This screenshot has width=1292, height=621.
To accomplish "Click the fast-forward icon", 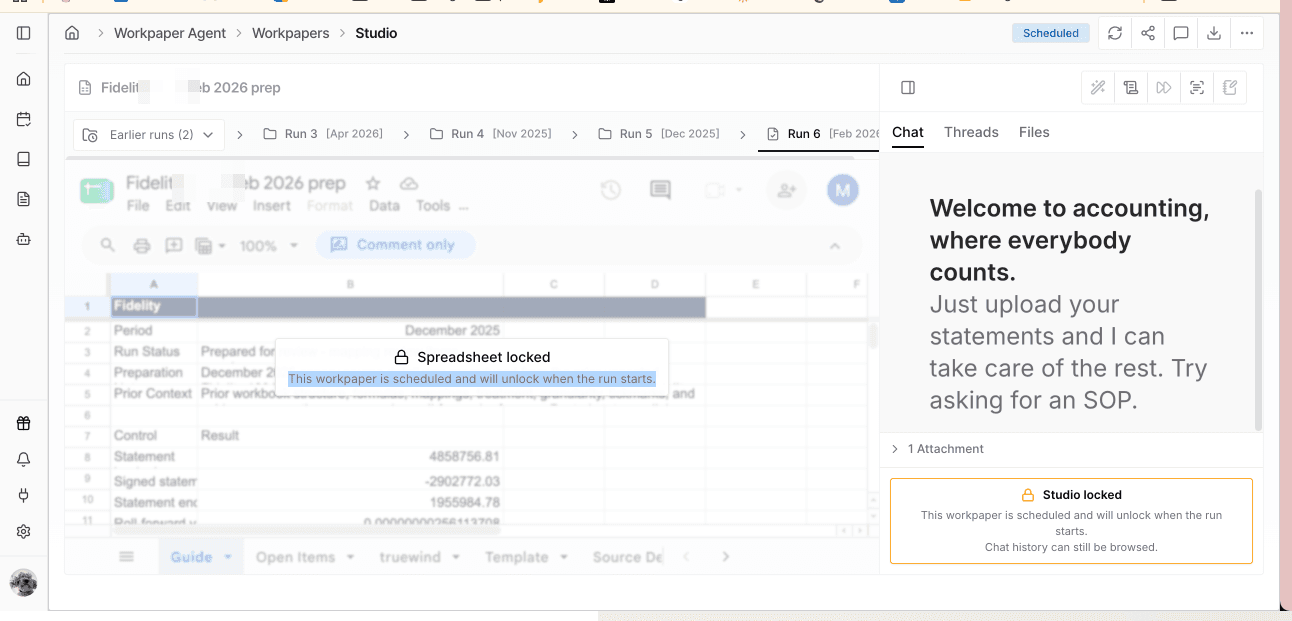I will pyautogui.click(x=1164, y=88).
